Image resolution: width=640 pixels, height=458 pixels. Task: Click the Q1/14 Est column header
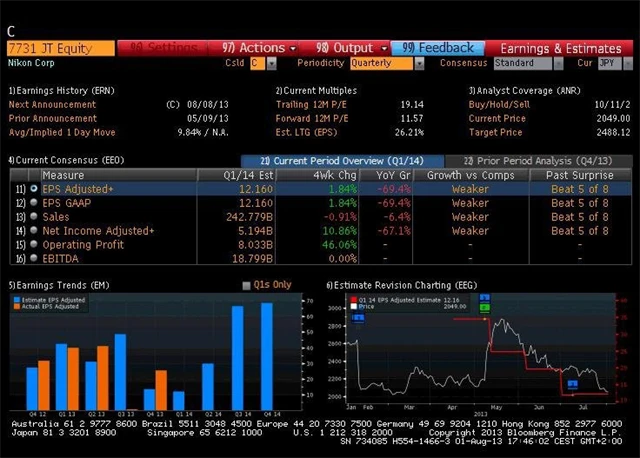(x=236, y=175)
